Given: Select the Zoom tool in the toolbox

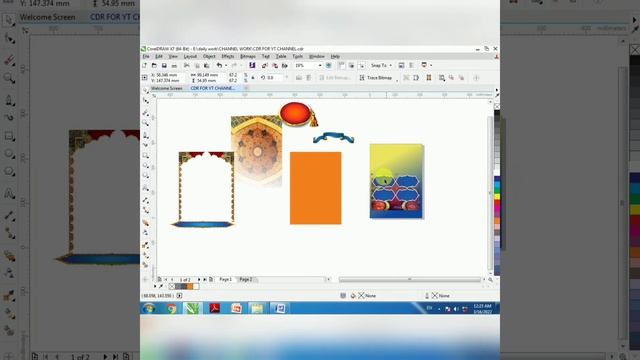Looking at the screenshot, I should click(145, 122).
